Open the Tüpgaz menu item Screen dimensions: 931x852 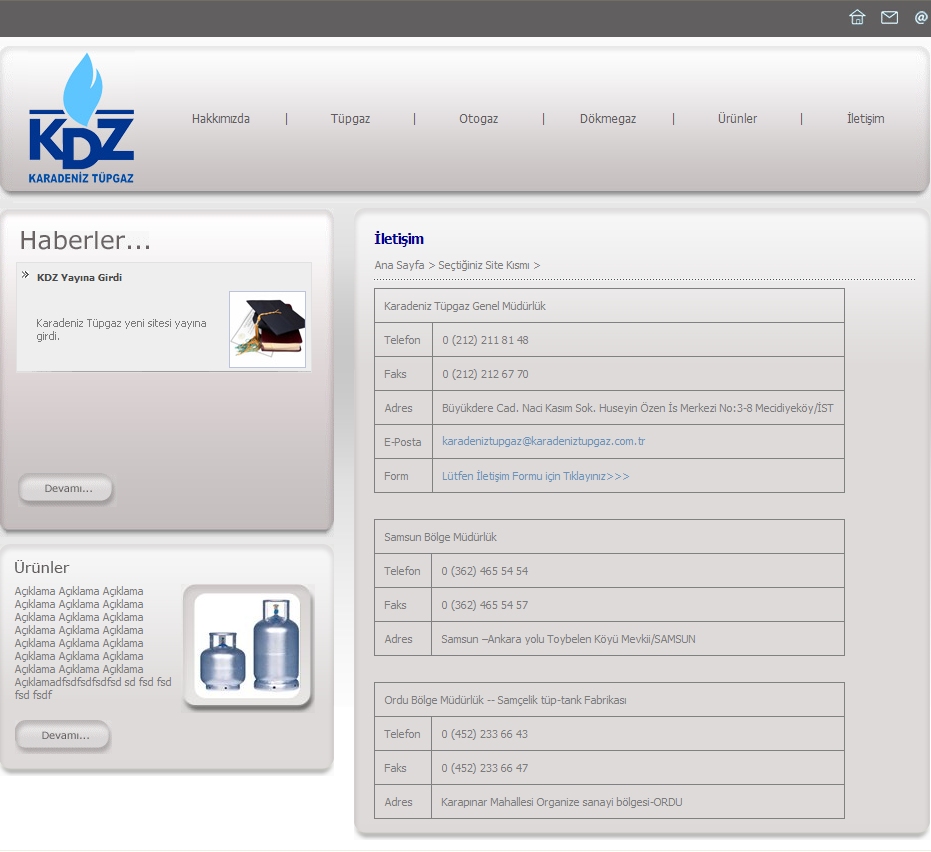tap(350, 119)
